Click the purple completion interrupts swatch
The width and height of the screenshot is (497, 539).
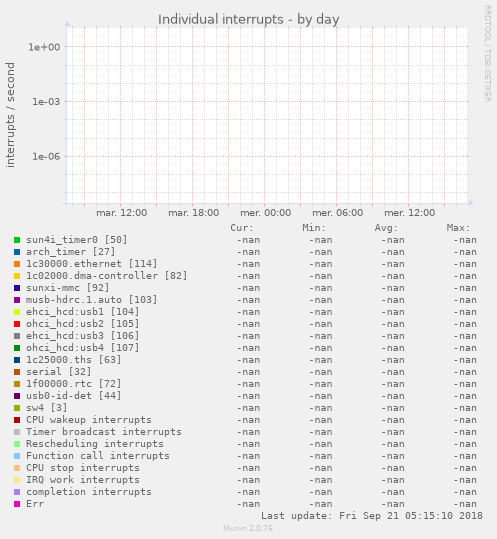tap(17, 492)
